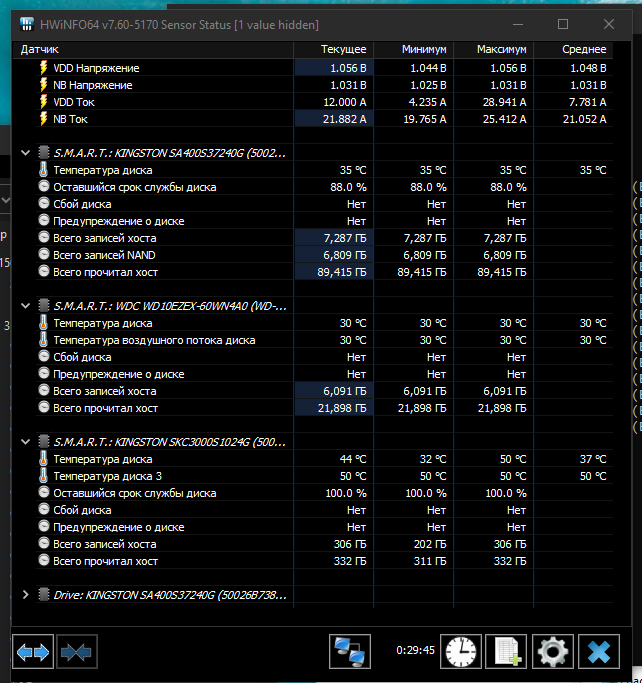This screenshot has height=683, width=642.
Task: Click the Датчик column header
Action: point(153,49)
